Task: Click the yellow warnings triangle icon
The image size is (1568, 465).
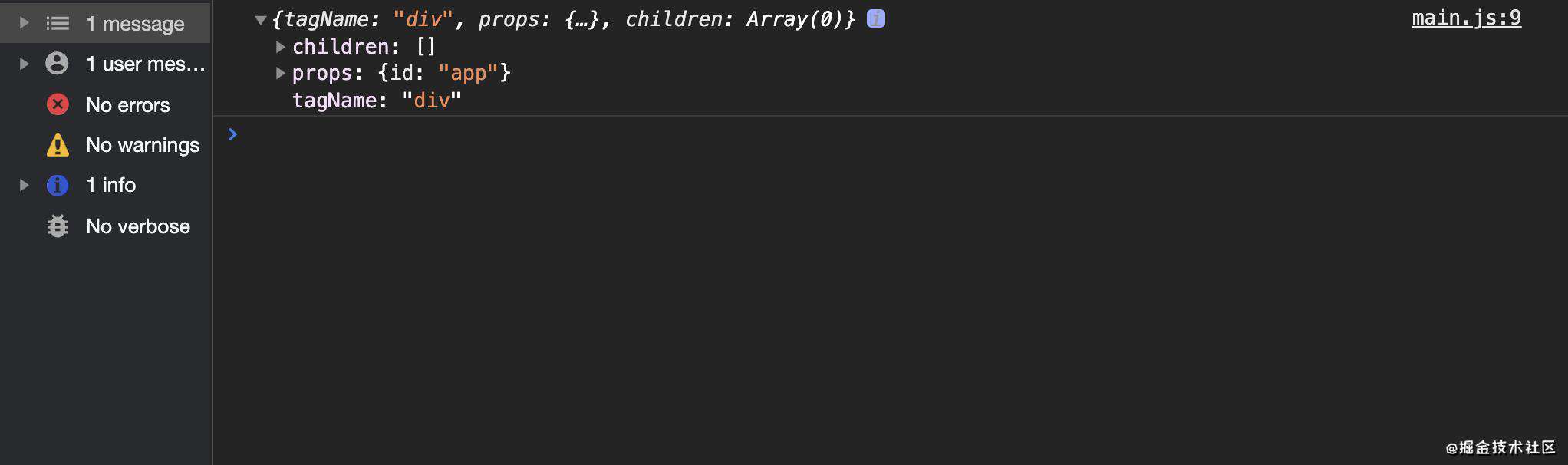Action: pos(58,144)
